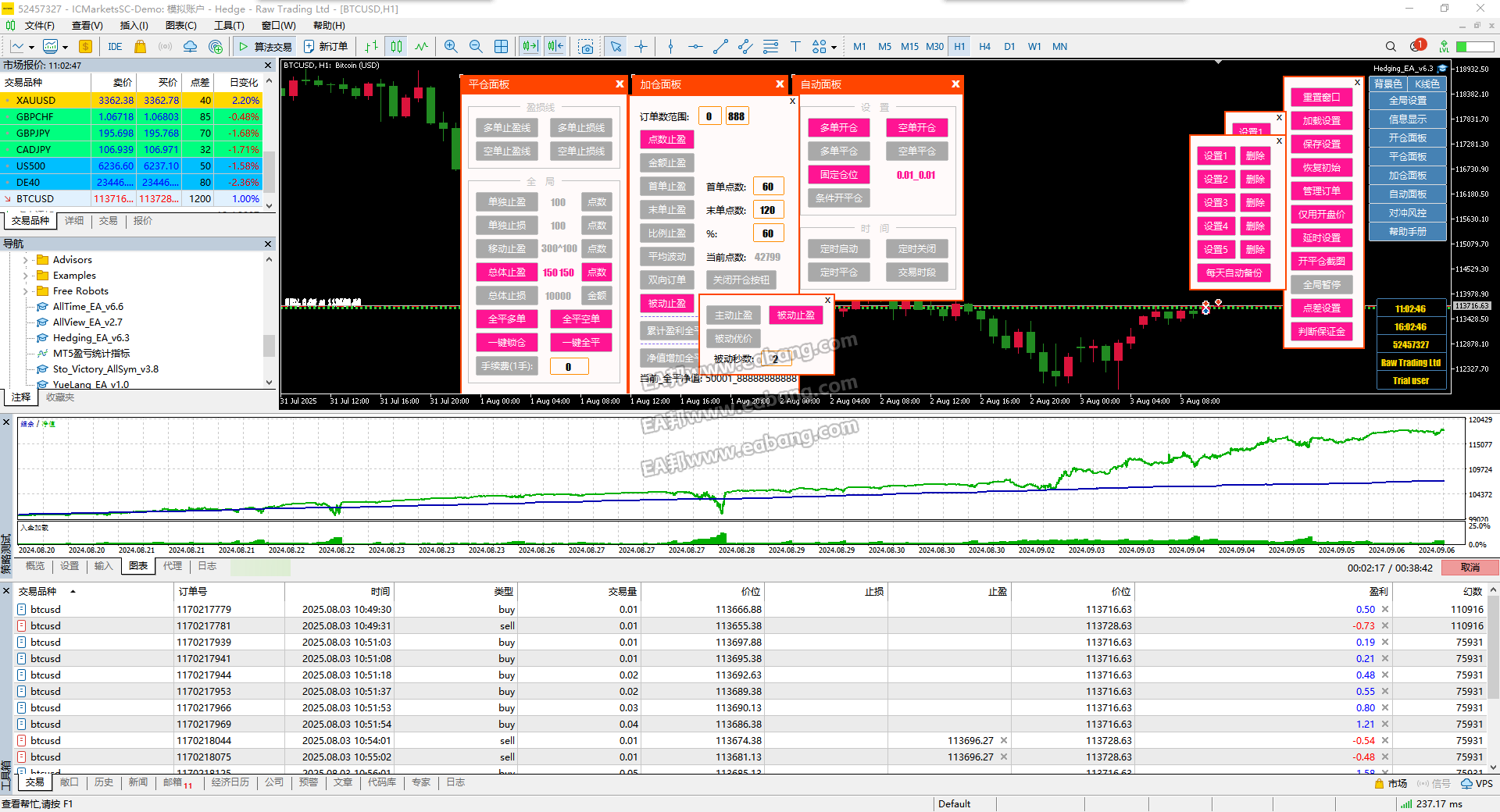The height and width of the screenshot is (812, 1500).
Task: Click the K线色 candle color button
Action: pos(1427,84)
